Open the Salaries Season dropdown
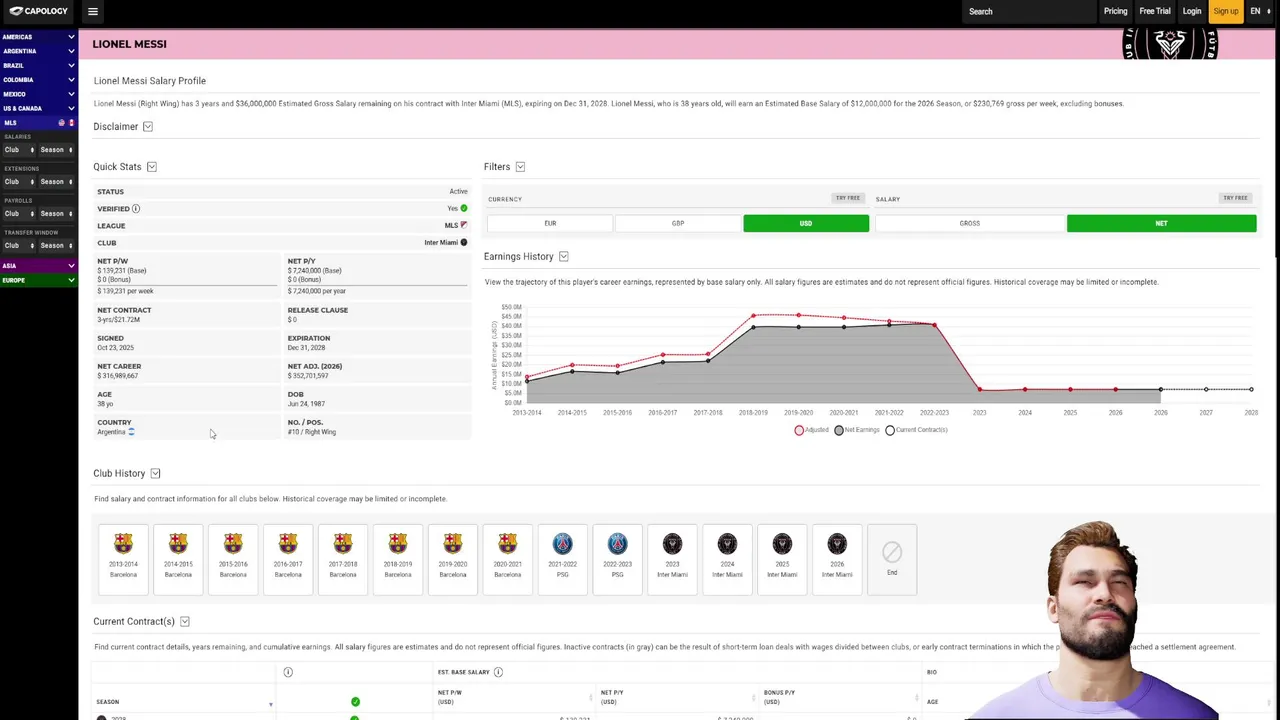The height and width of the screenshot is (720, 1280). [x=57, y=150]
